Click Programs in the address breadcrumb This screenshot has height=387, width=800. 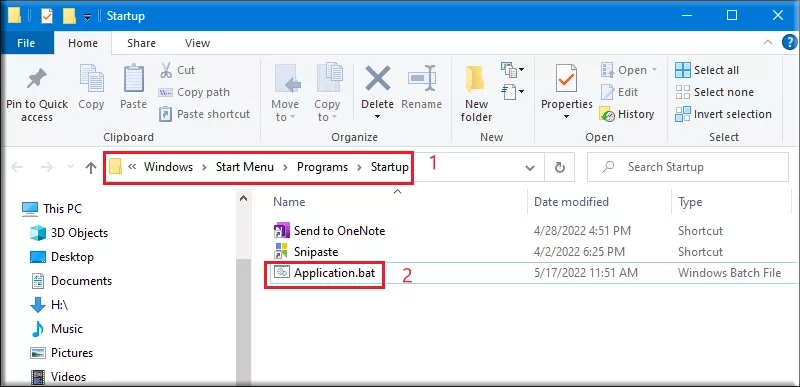(322, 167)
